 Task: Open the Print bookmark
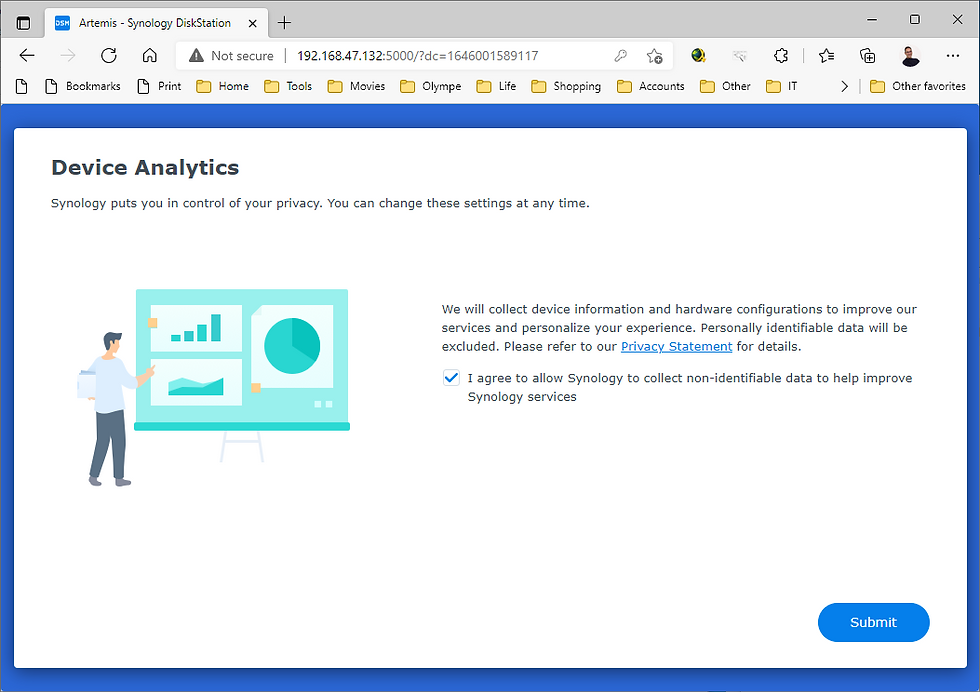pyautogui.click(x=159, y=86)
